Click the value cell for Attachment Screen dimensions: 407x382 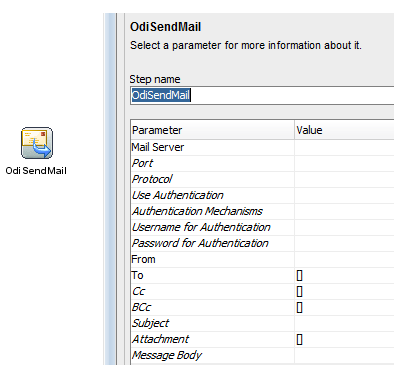(x=344, y=339)
